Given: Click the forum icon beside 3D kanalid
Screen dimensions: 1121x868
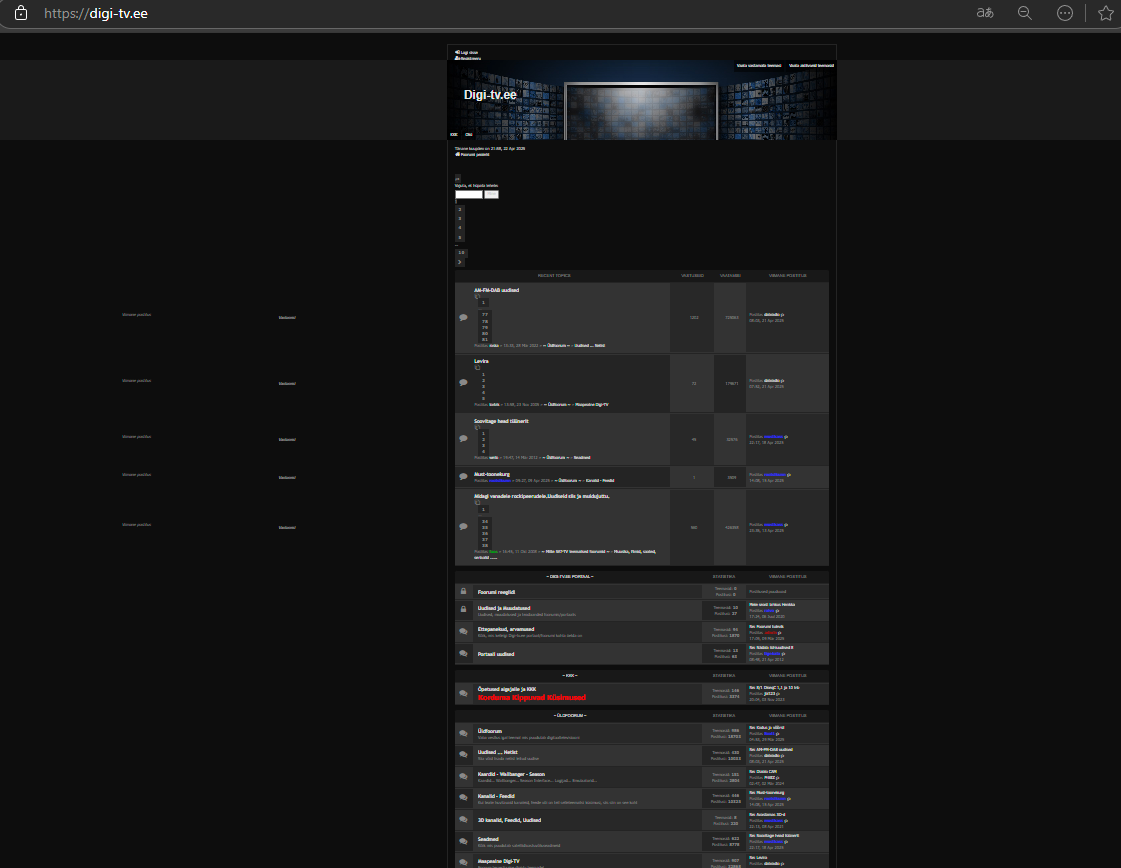Looking at the screenshot, I should pyautogui.click(x=463, y=820).
